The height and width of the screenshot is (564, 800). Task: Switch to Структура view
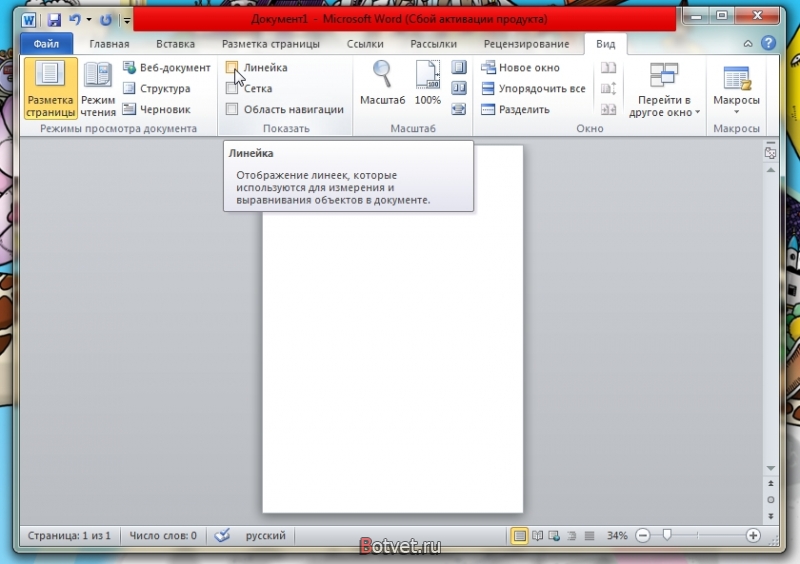(157, 88)
